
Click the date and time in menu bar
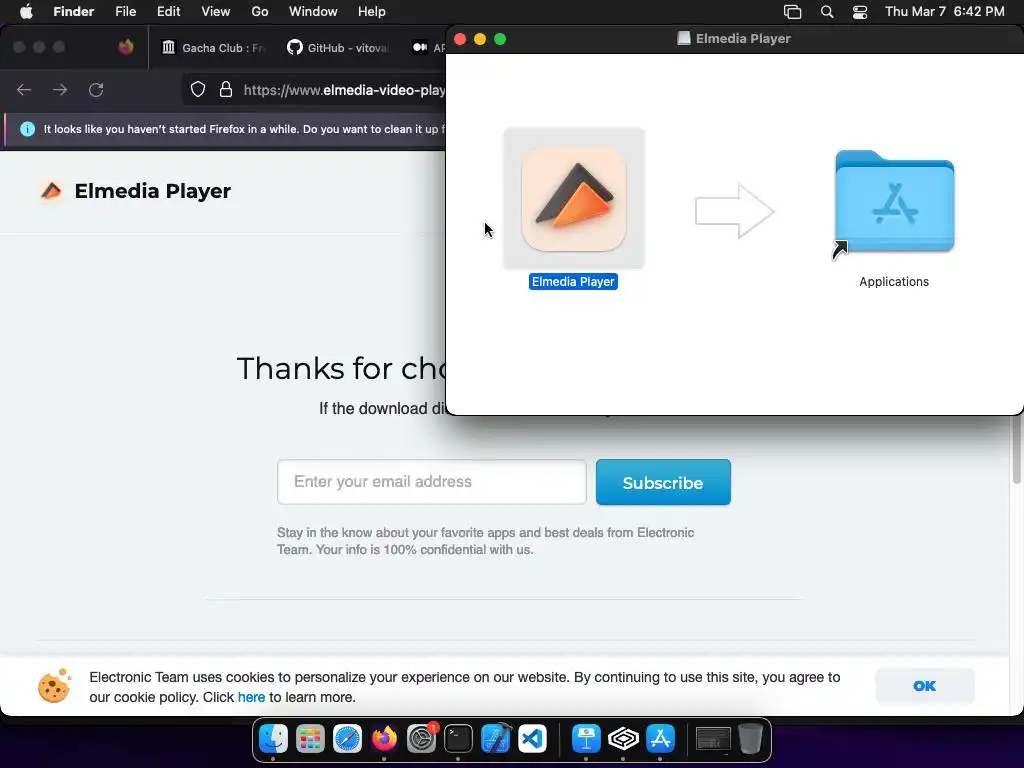(x=944, y=11)
